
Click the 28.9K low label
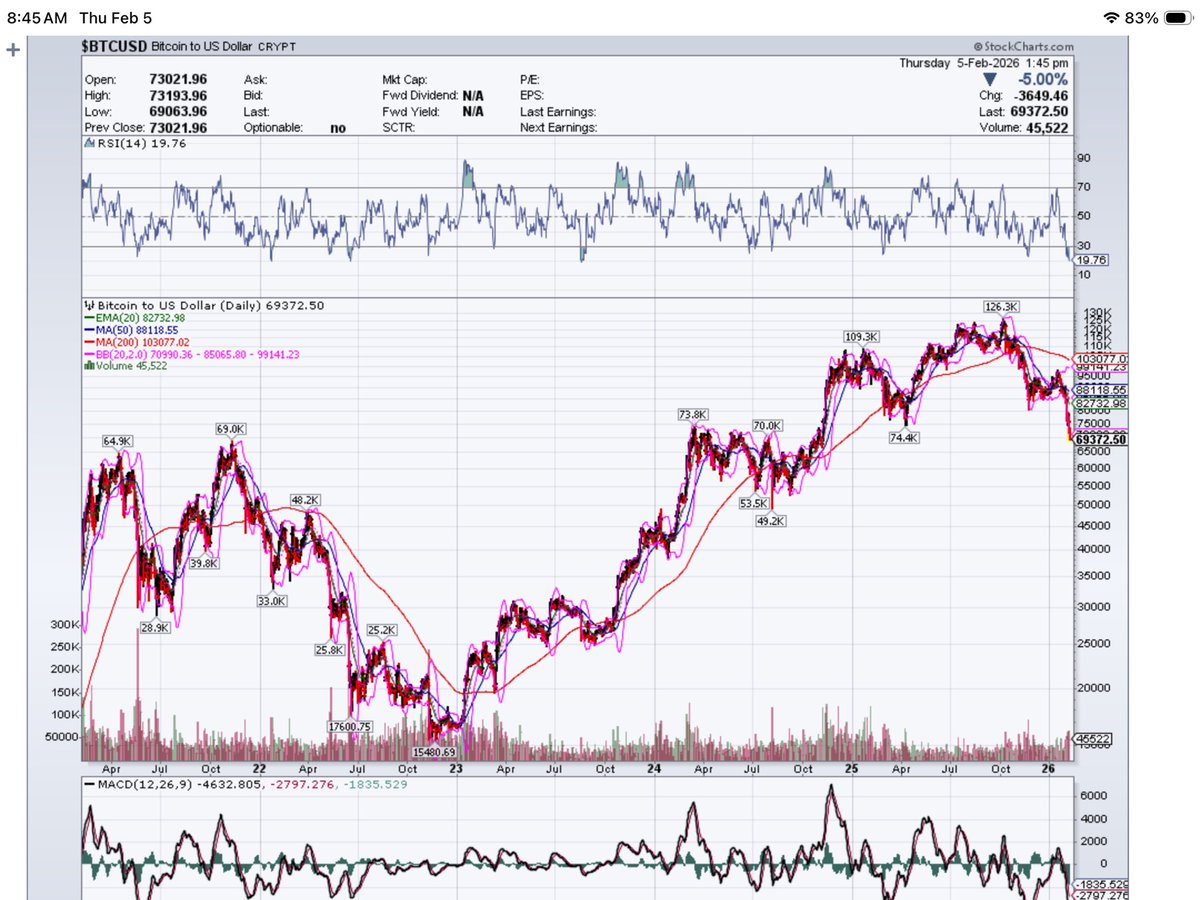coord(155,627)
